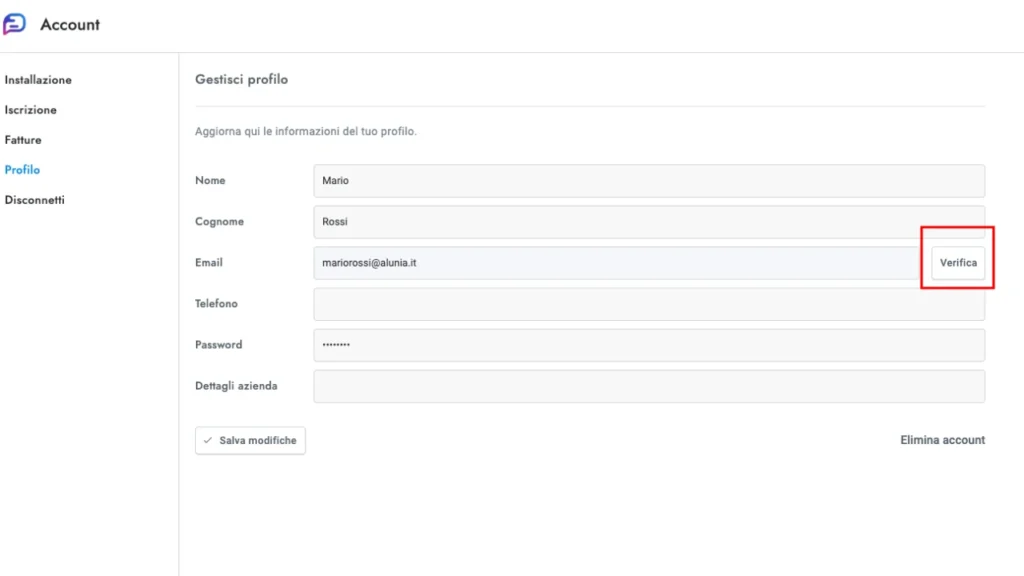Click into the Password field
Screen dimensions: 1024x576
tap(648, 345)
